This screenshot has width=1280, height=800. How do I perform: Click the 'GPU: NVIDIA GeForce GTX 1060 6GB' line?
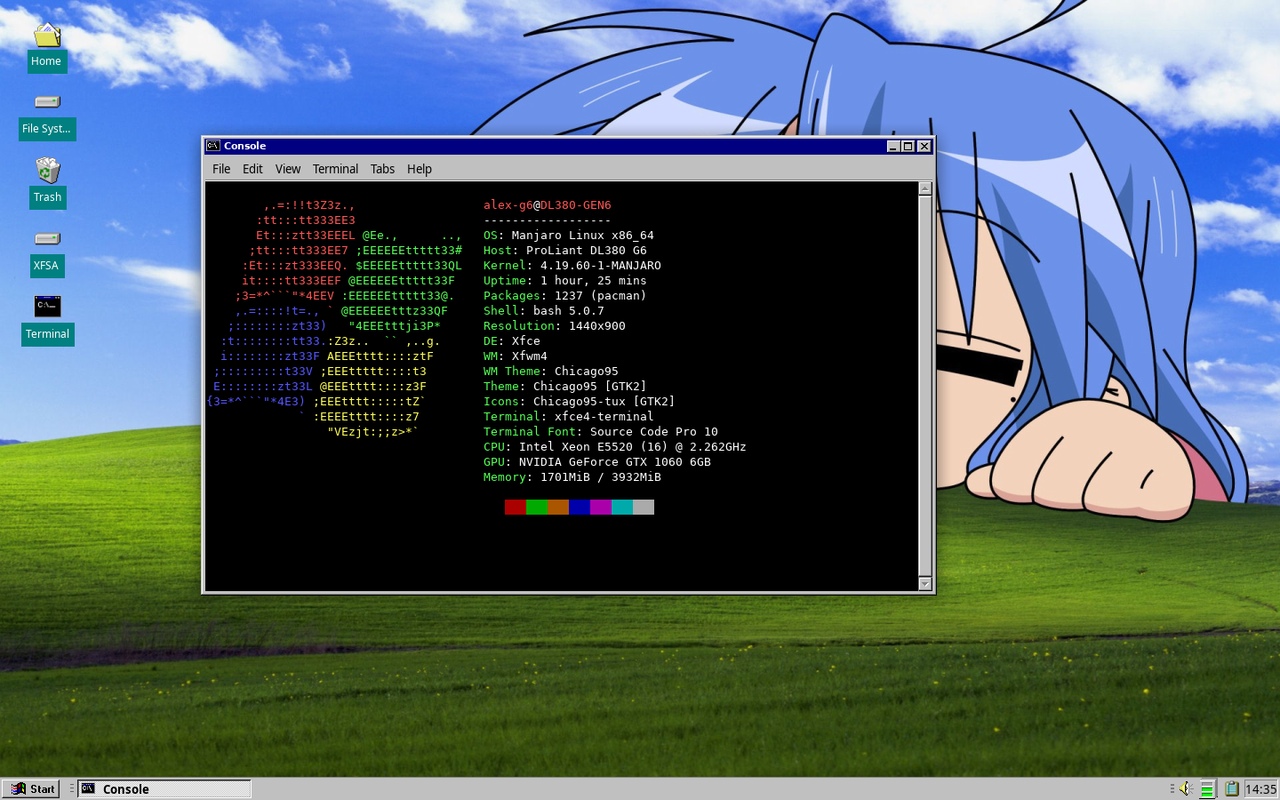(597, 462)
